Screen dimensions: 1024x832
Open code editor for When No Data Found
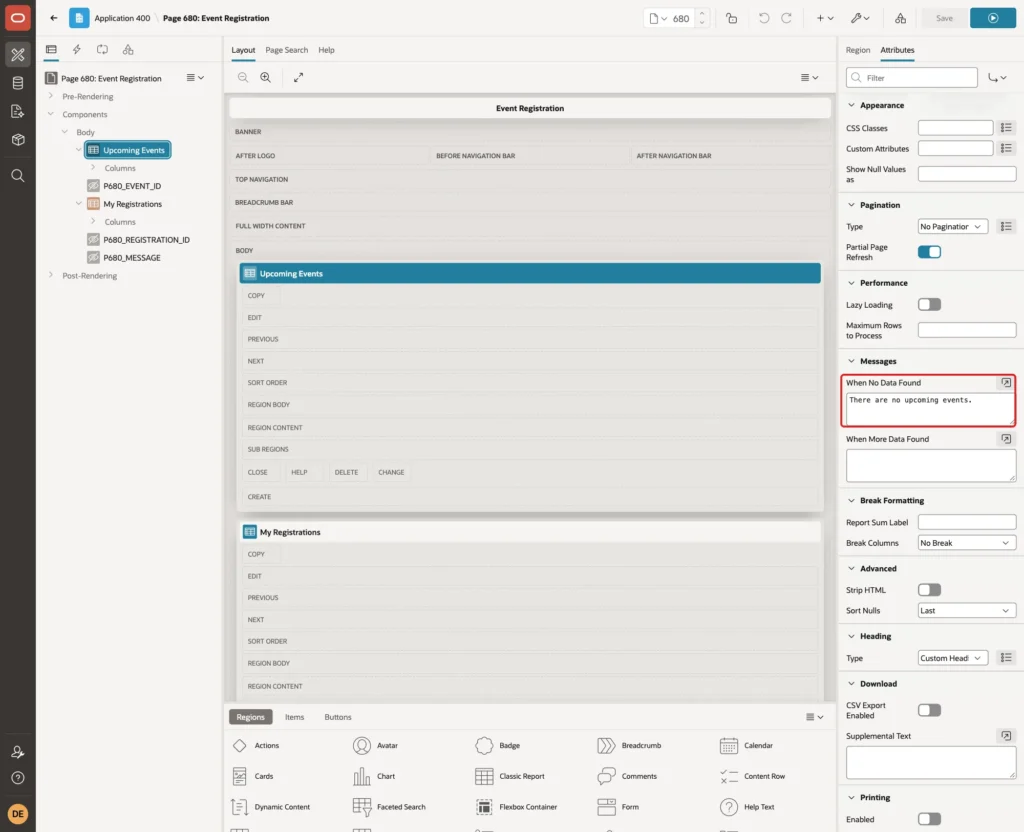pyautogui.click(x=1006, y=383)
